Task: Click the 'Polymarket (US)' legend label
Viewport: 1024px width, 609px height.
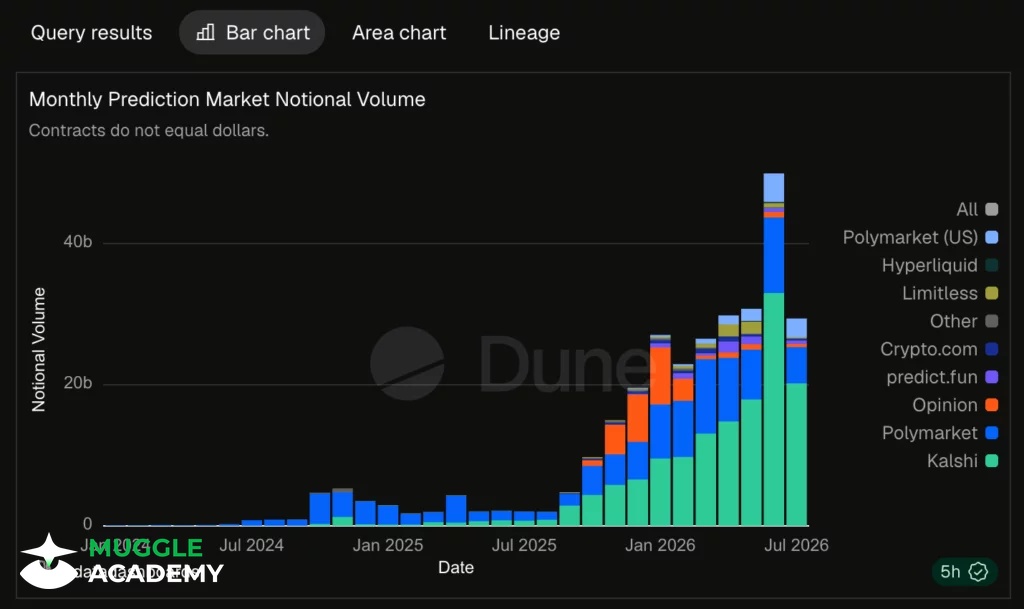Action: (910, 237)
